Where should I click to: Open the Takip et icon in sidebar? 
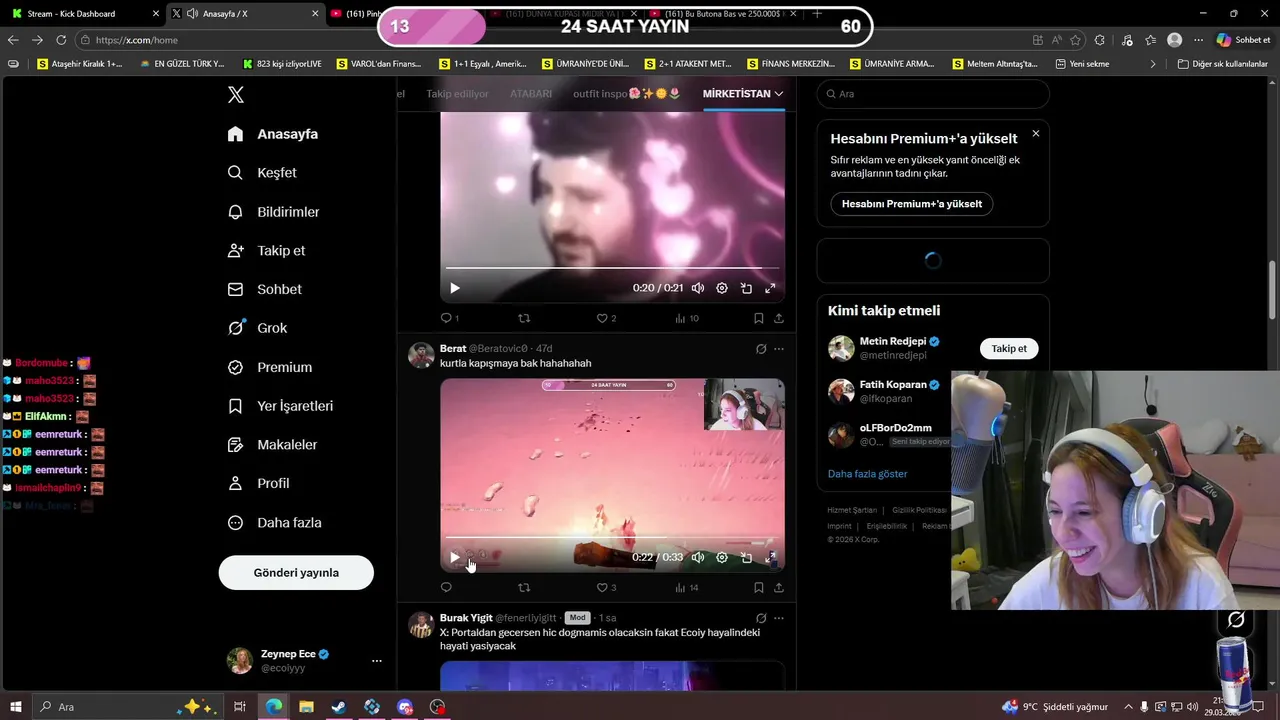236,251
